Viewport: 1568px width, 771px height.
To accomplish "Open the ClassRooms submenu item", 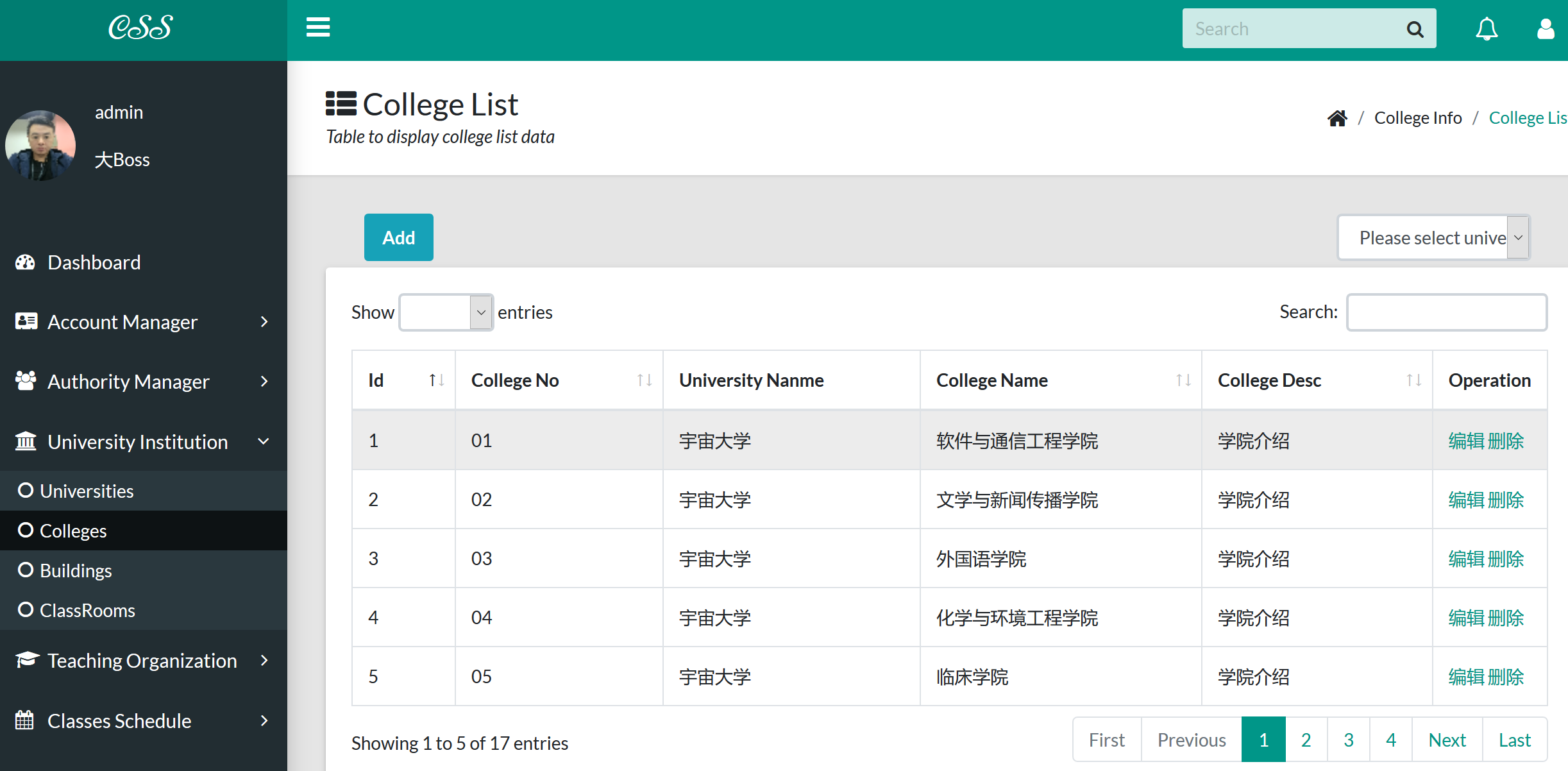I will pyautogui.click(x=144, y=610).
